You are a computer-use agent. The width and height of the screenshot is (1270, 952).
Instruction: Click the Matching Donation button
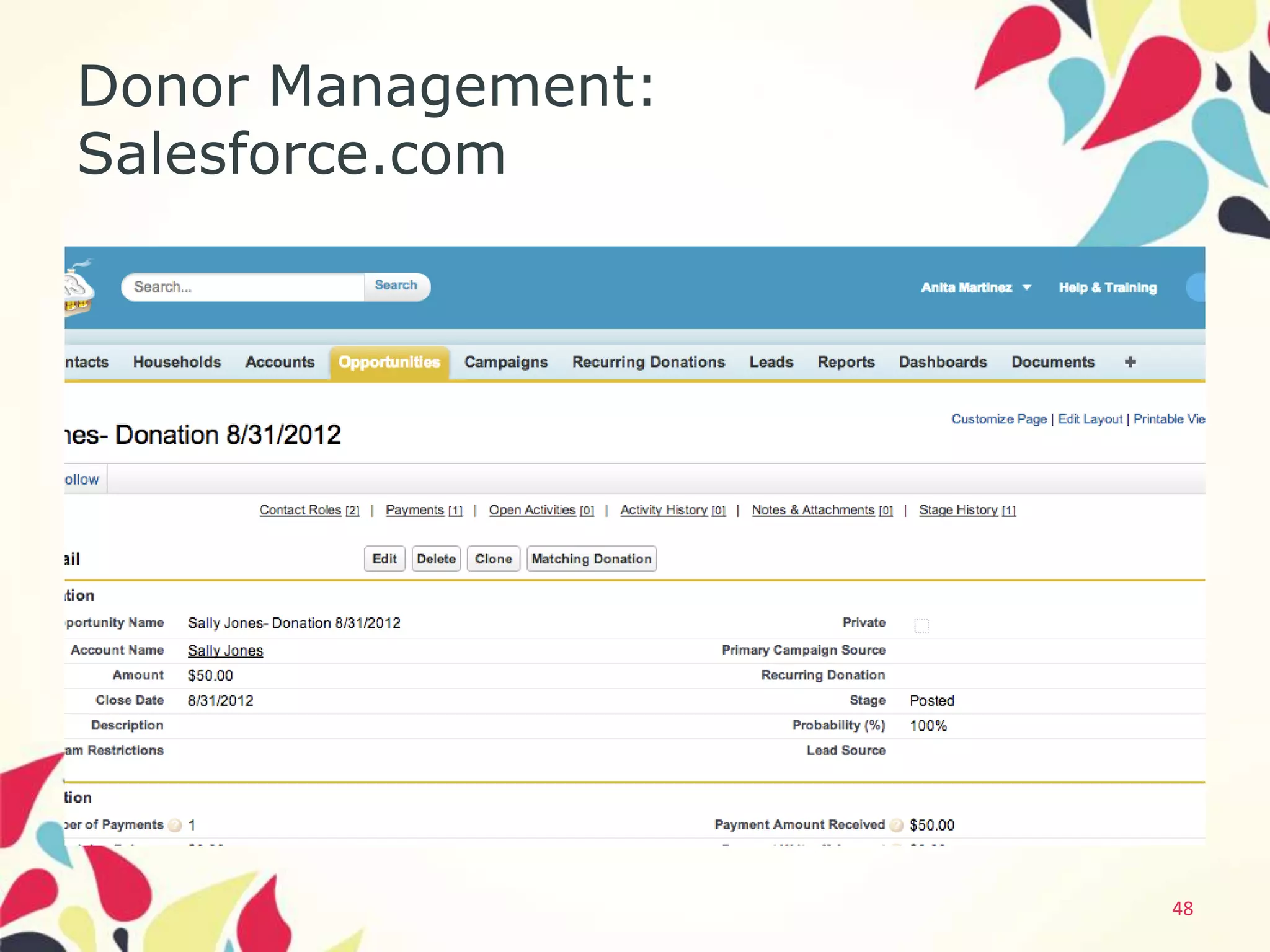tap(592, 559)
